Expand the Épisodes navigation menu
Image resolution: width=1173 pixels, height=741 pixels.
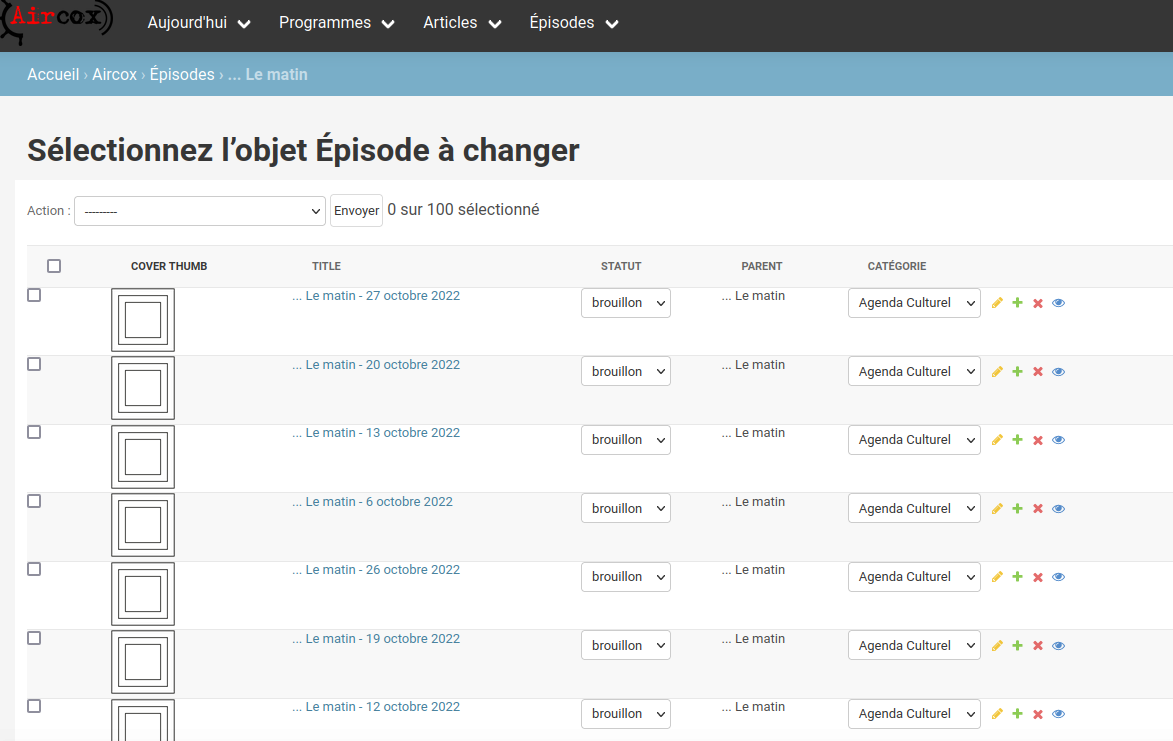pyautogui.click(x=573, y=23)
